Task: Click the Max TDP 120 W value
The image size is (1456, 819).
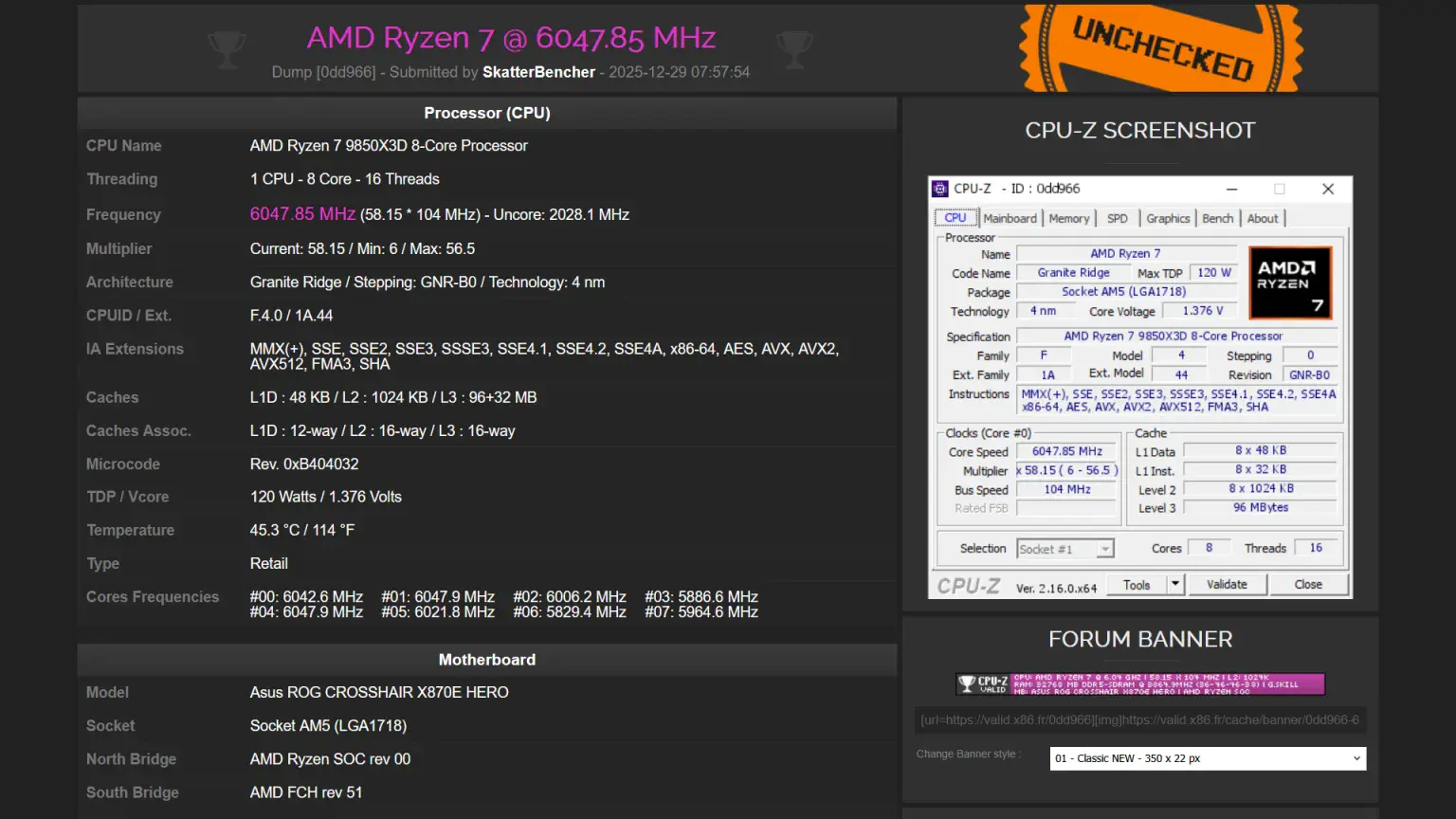Action: coord(1214,273)
